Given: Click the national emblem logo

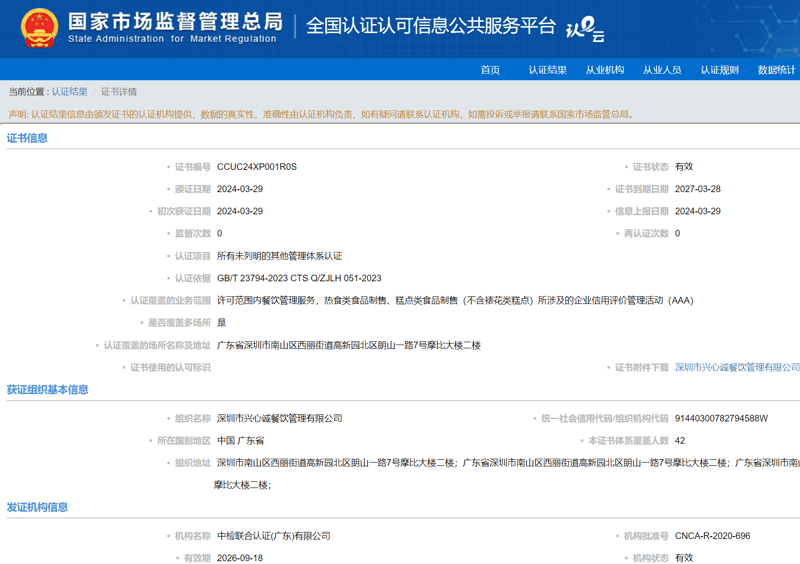Looking at the screenshot, I should [40, 27].
